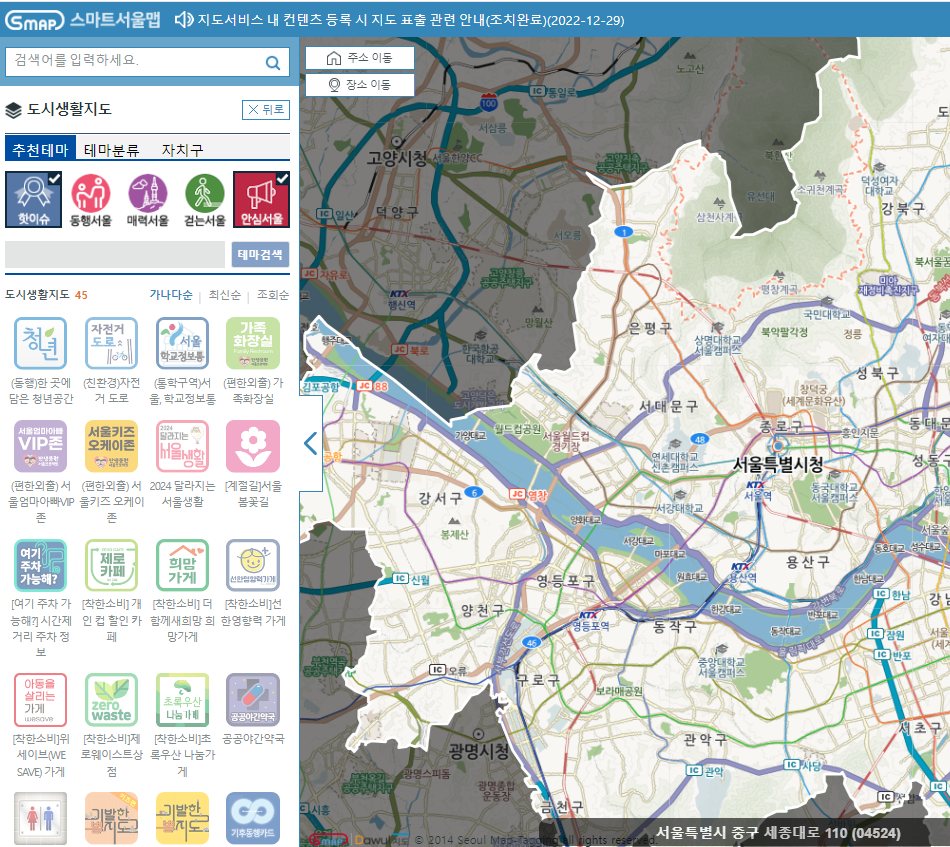
Task: Click the Smap logo in the header
Action: [35, 21]
